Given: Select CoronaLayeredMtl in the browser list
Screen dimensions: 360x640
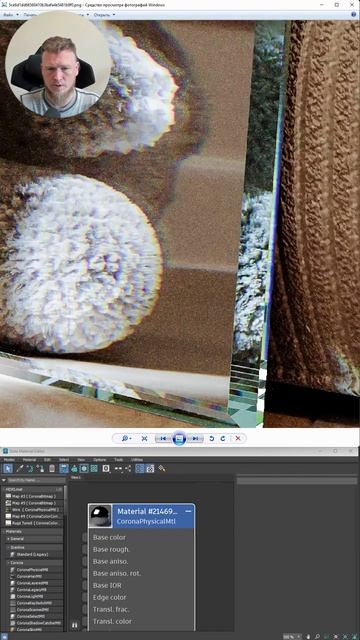Looking at the screenshot, I should pos(35,583).
